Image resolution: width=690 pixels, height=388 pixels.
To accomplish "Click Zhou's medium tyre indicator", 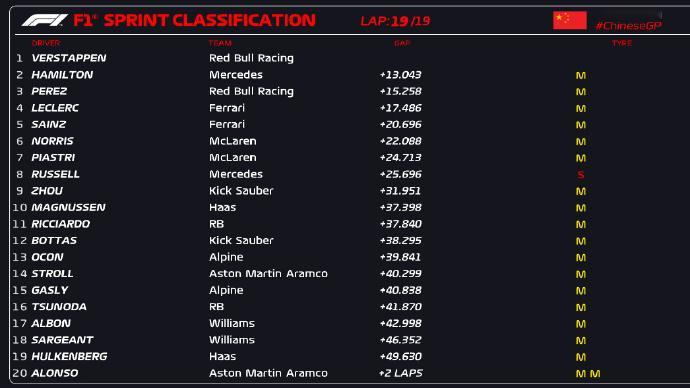I will 580,191.
